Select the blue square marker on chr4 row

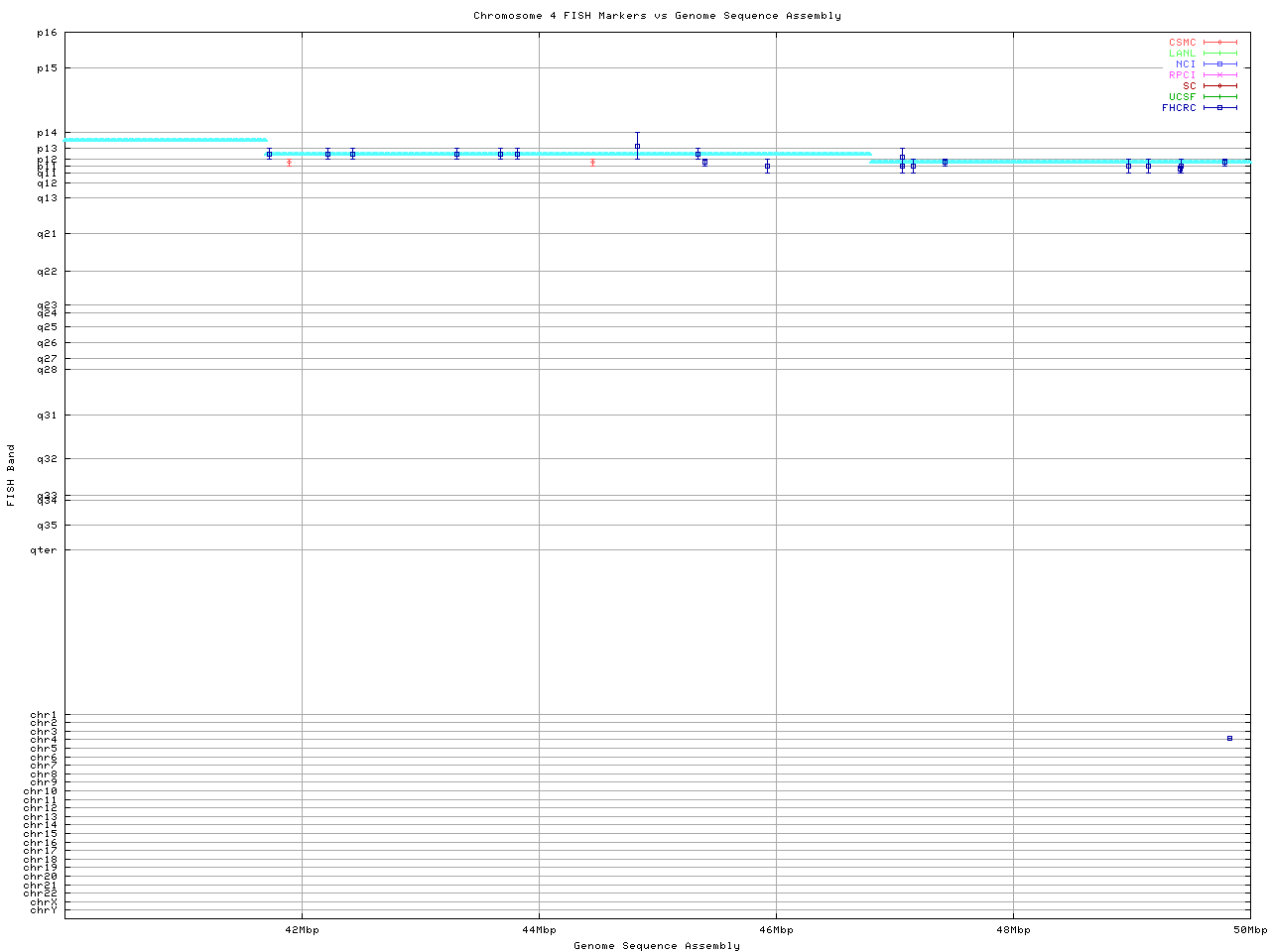click(1229, 738)
